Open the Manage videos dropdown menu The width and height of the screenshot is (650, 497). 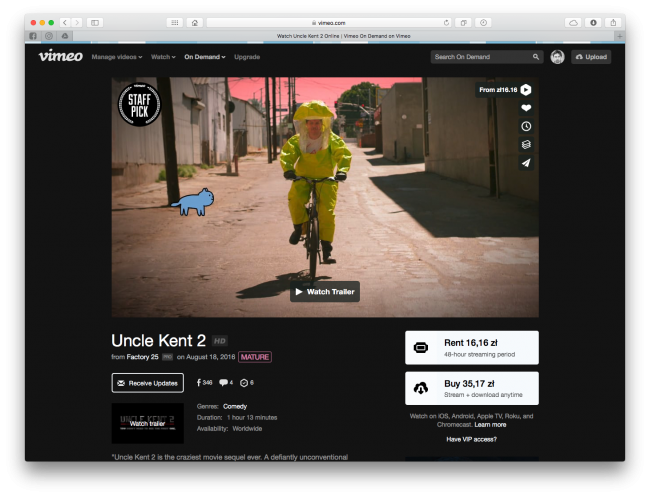click(x=116, y=57)
